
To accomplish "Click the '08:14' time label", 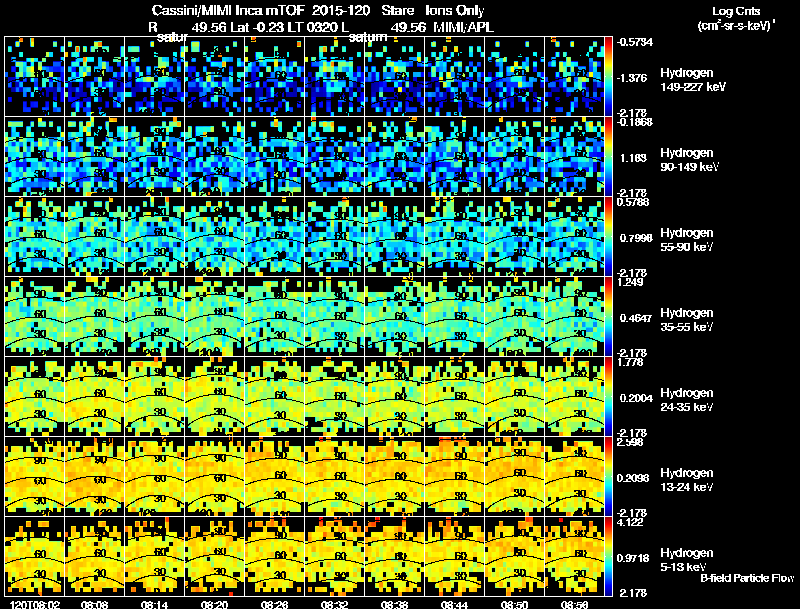I will click(155, 604).
